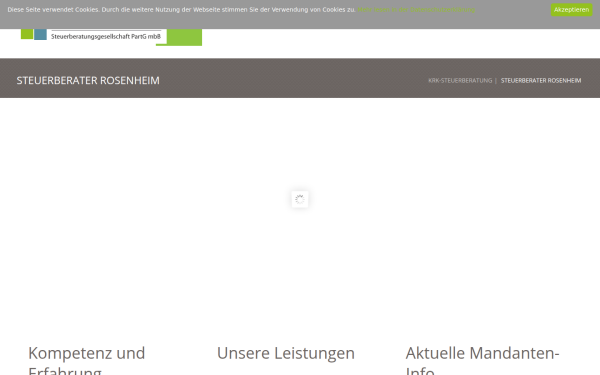Select the 'Steuerberater Rosenheim' breadcrumb item
Image resolution: width=600 pixels, height=375 pixels.
pos(541,80)
